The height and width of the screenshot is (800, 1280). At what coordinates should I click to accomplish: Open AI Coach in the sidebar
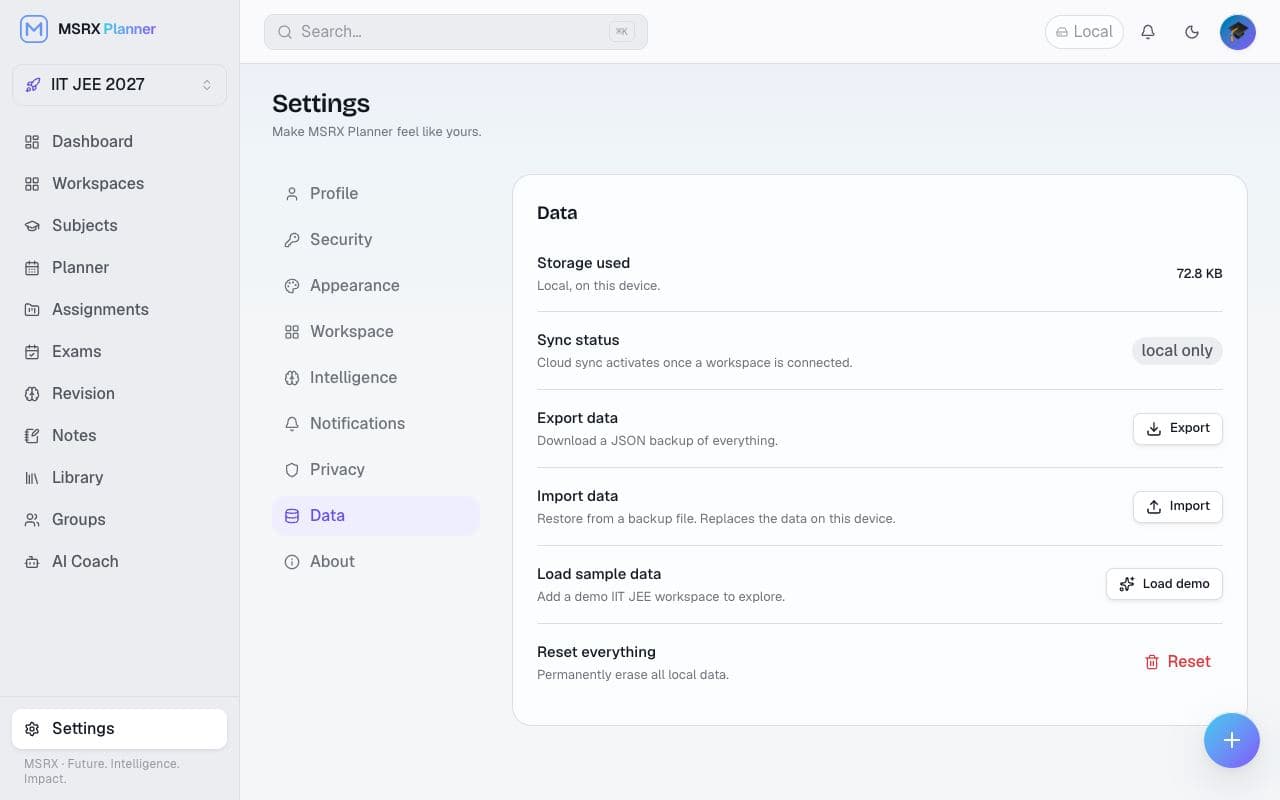coord(119,561)
